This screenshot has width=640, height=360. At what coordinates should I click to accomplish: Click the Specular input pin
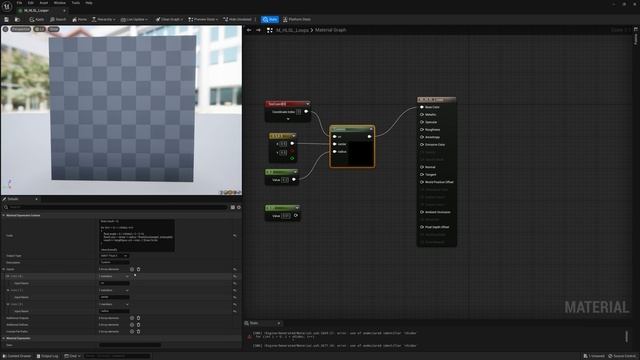pos(422,122)
